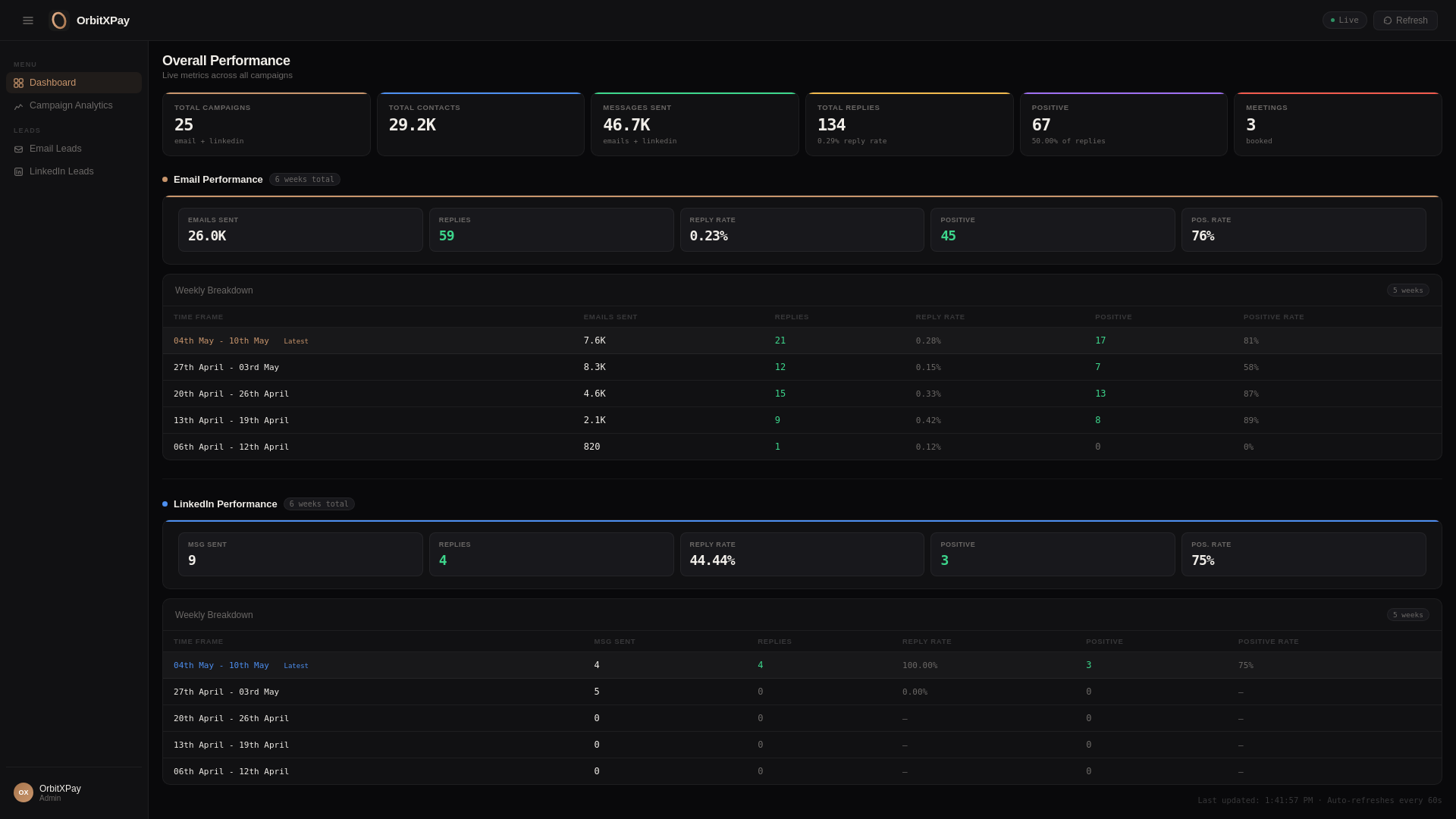This screenshot has height=819, width=1456.
Task: Click the 8.3K emails sent cell
Action: [x=595, y=367]
